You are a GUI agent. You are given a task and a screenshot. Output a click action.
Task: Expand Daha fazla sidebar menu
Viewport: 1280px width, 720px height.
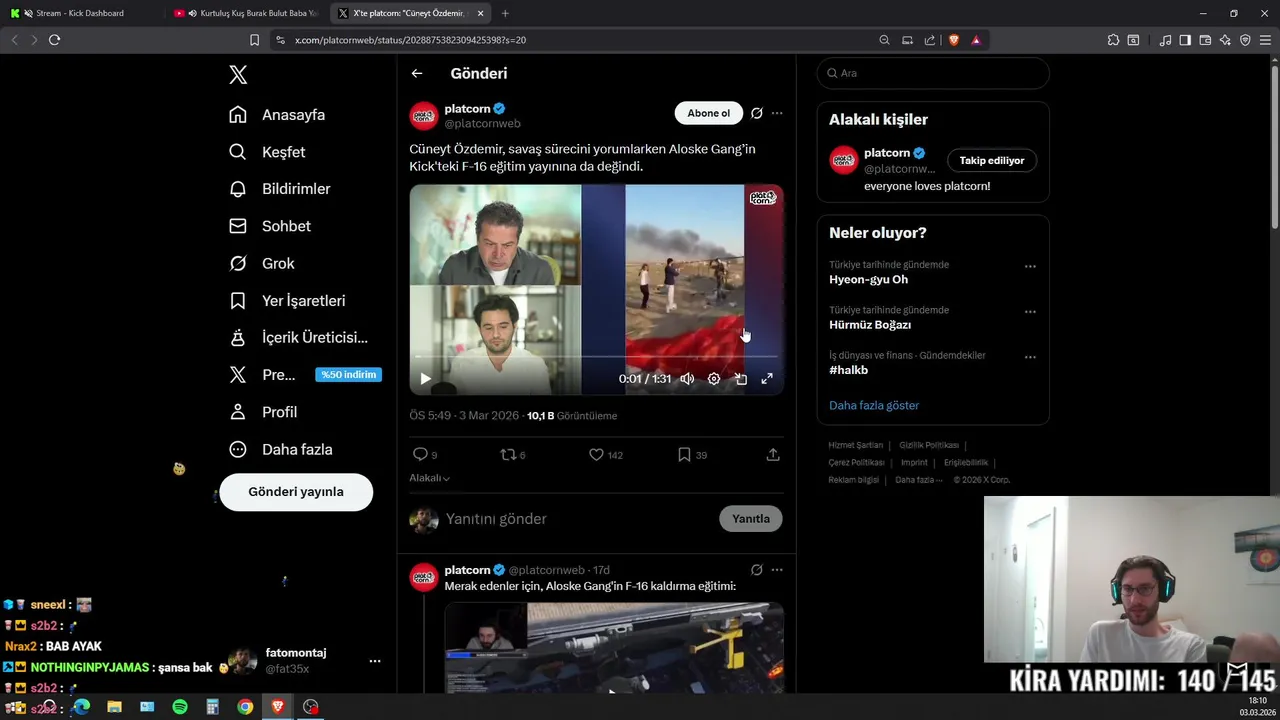(281, 449)
